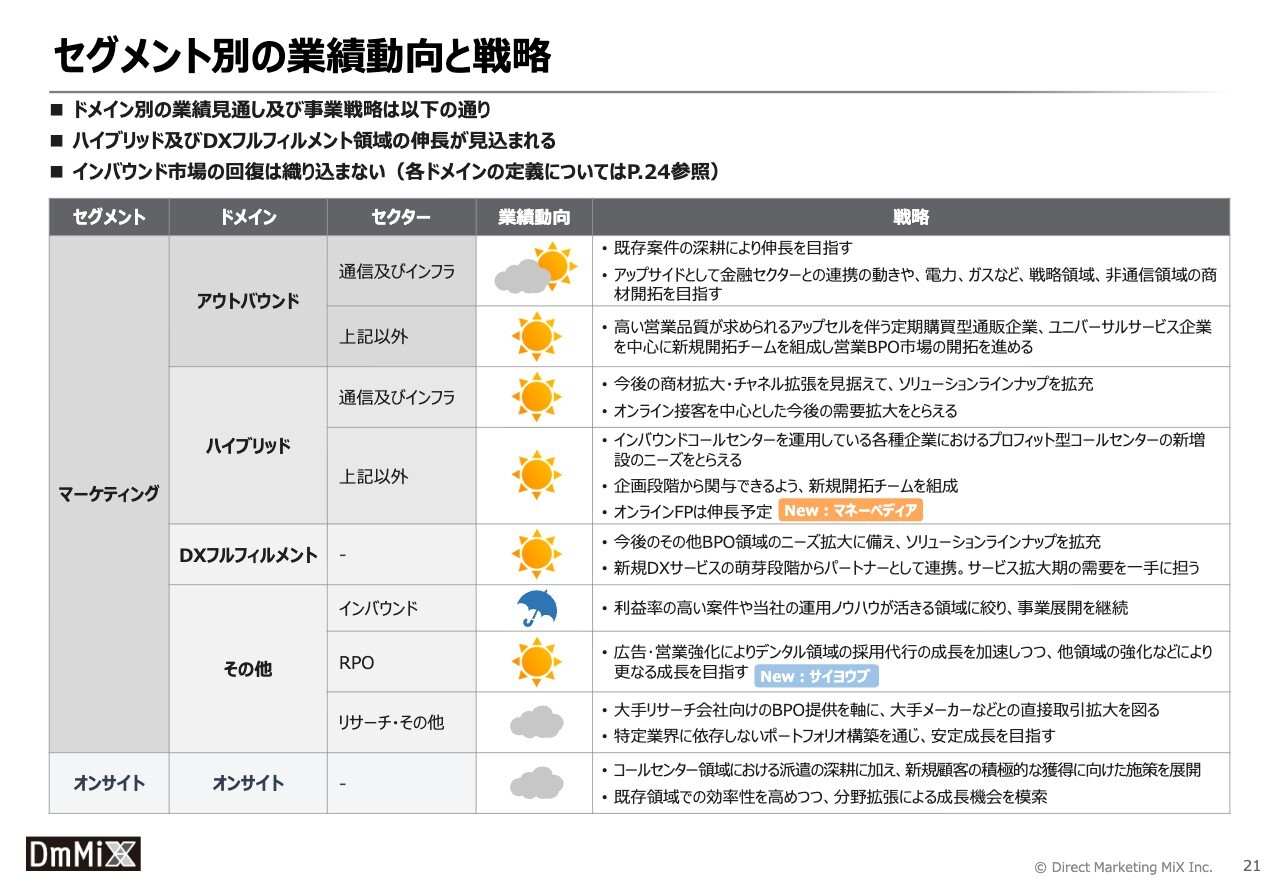Click the page number 21

point(1251,865)
